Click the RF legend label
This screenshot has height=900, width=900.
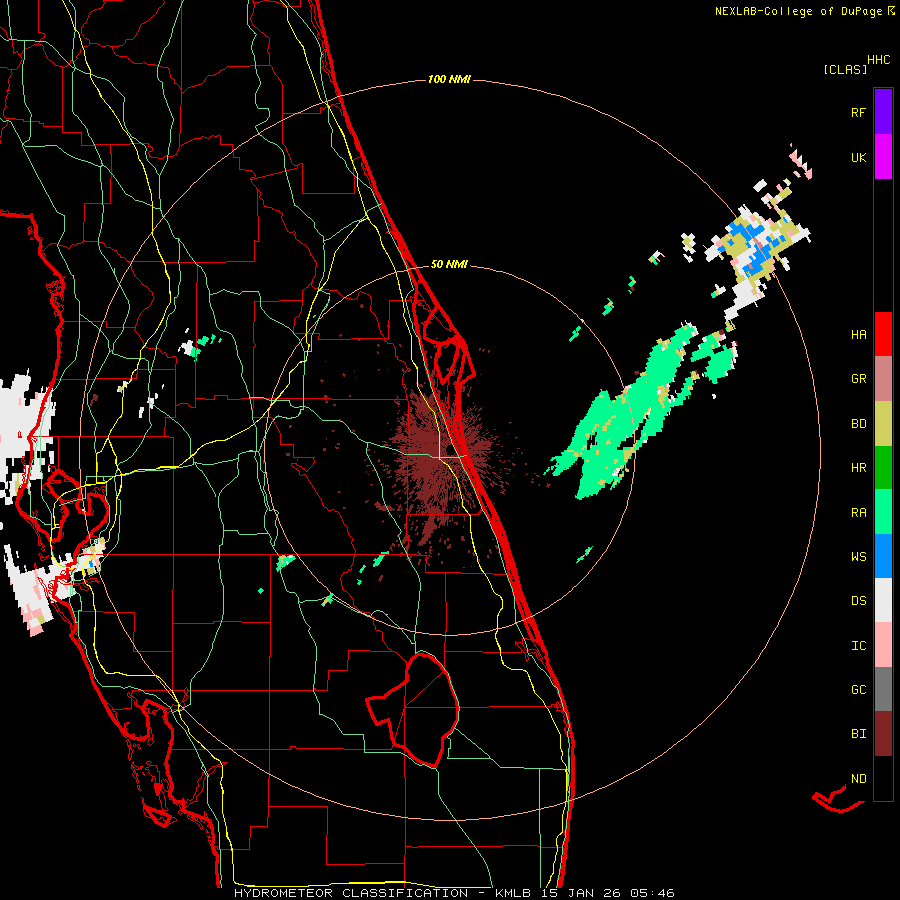(x=858, y=112)
